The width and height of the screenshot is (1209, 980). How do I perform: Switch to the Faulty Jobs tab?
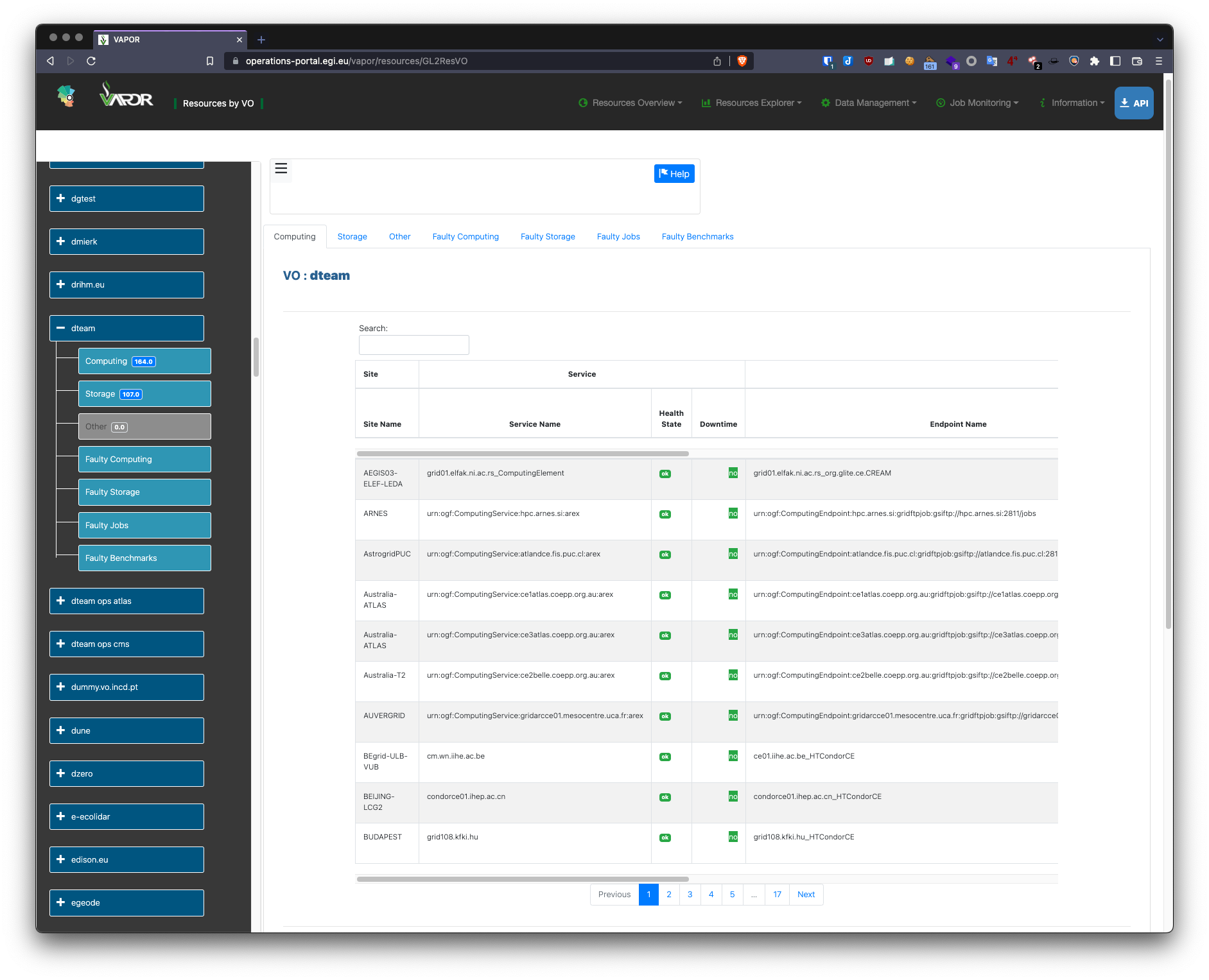coord(618,236)
